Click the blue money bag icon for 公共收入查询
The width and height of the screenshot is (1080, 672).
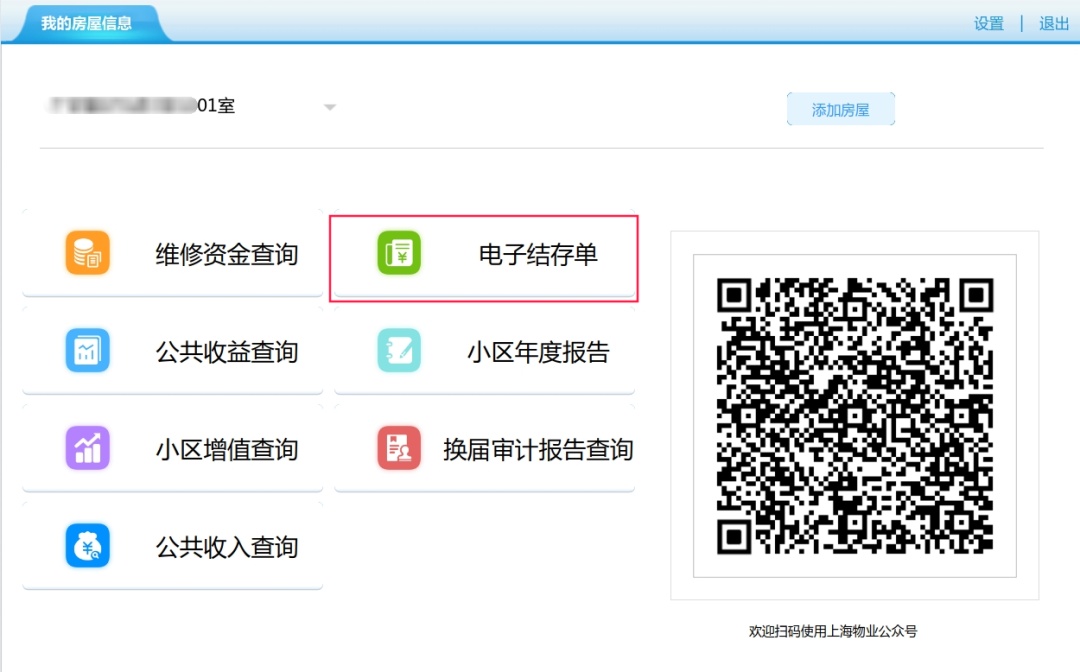tap(88, 546)
